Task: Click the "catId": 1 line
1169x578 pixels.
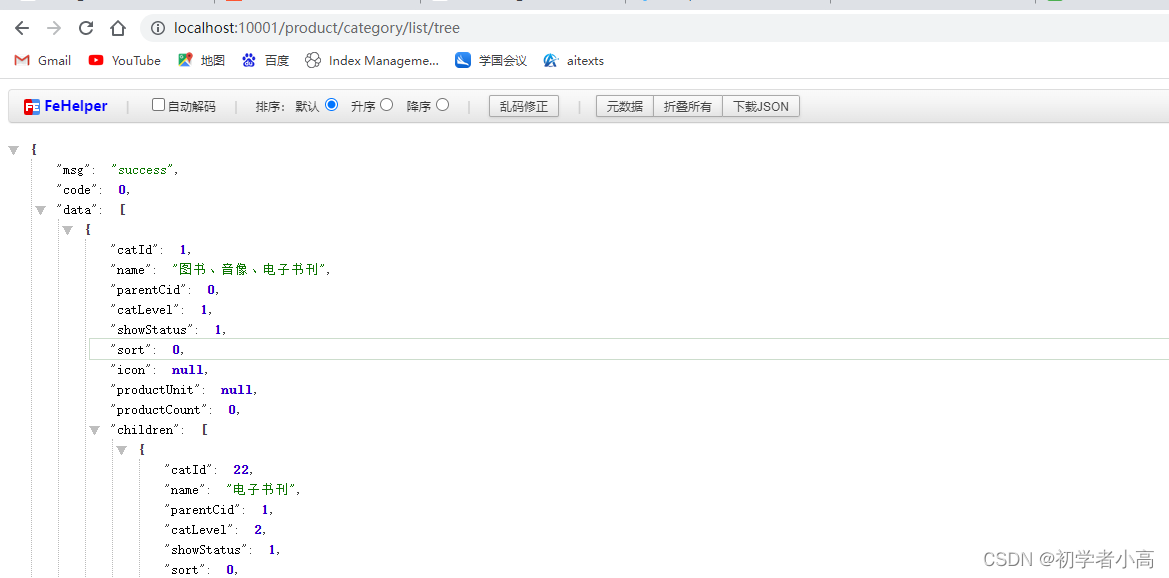Action: coord(151,250)
